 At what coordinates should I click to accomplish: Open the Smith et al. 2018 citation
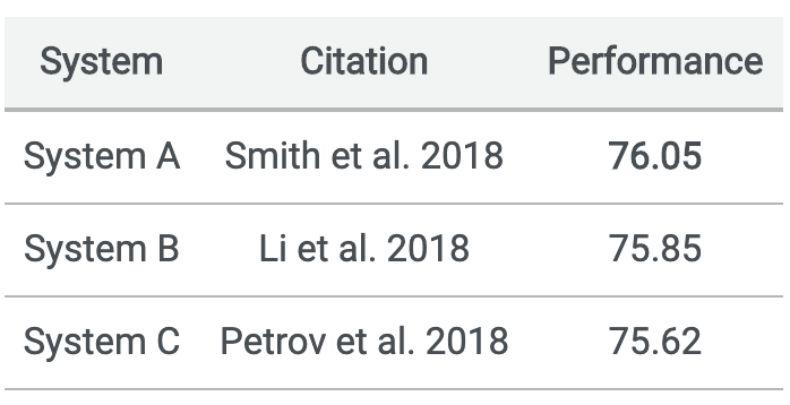(x=364, y=156)
